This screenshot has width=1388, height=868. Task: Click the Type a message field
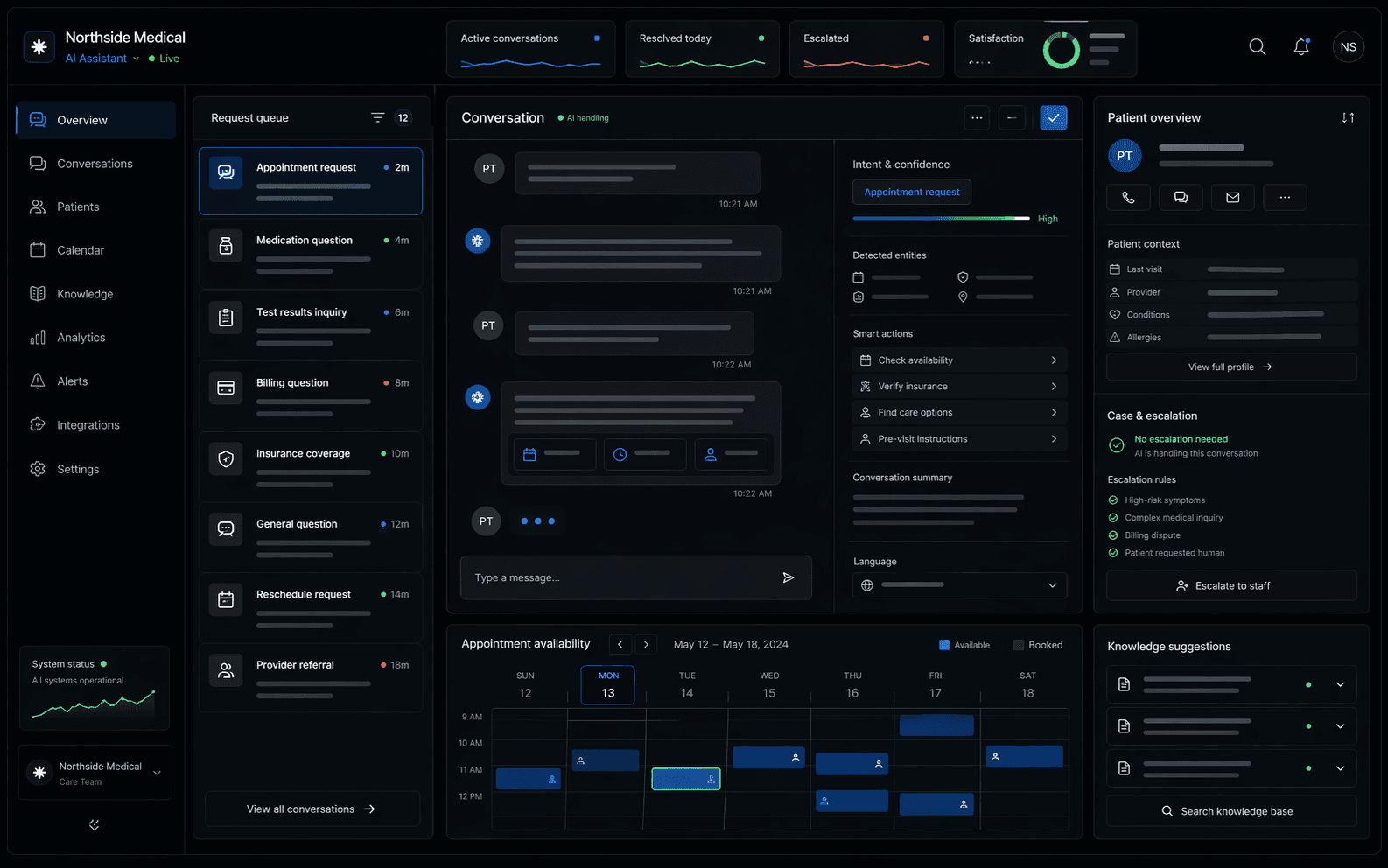(635, 577)
